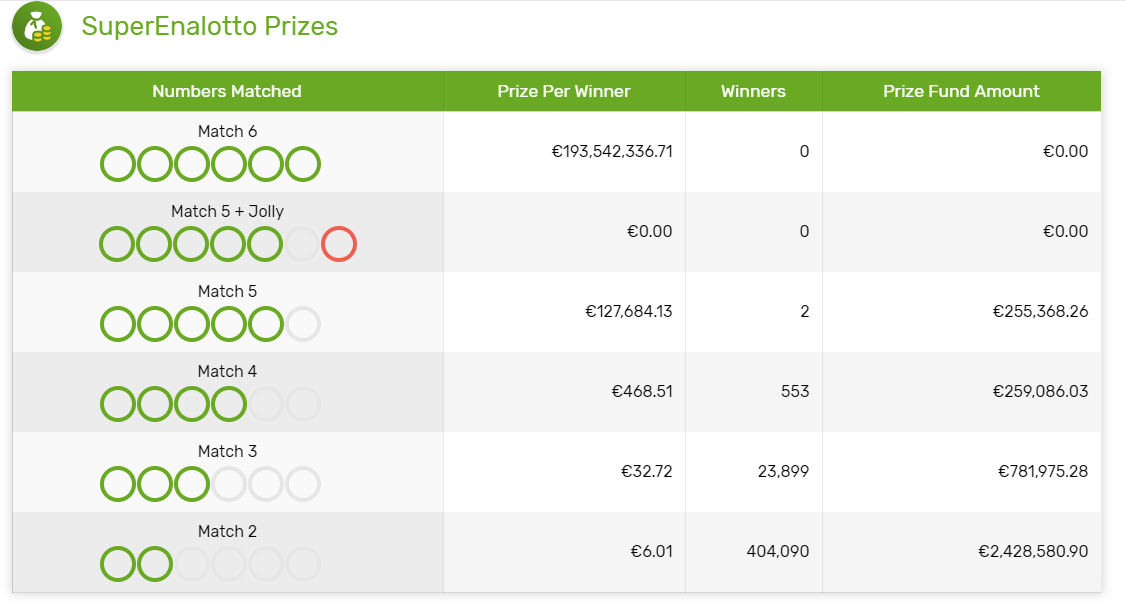Select the €2,428,580.90 prize fund cell

(x=1033, y=552)
